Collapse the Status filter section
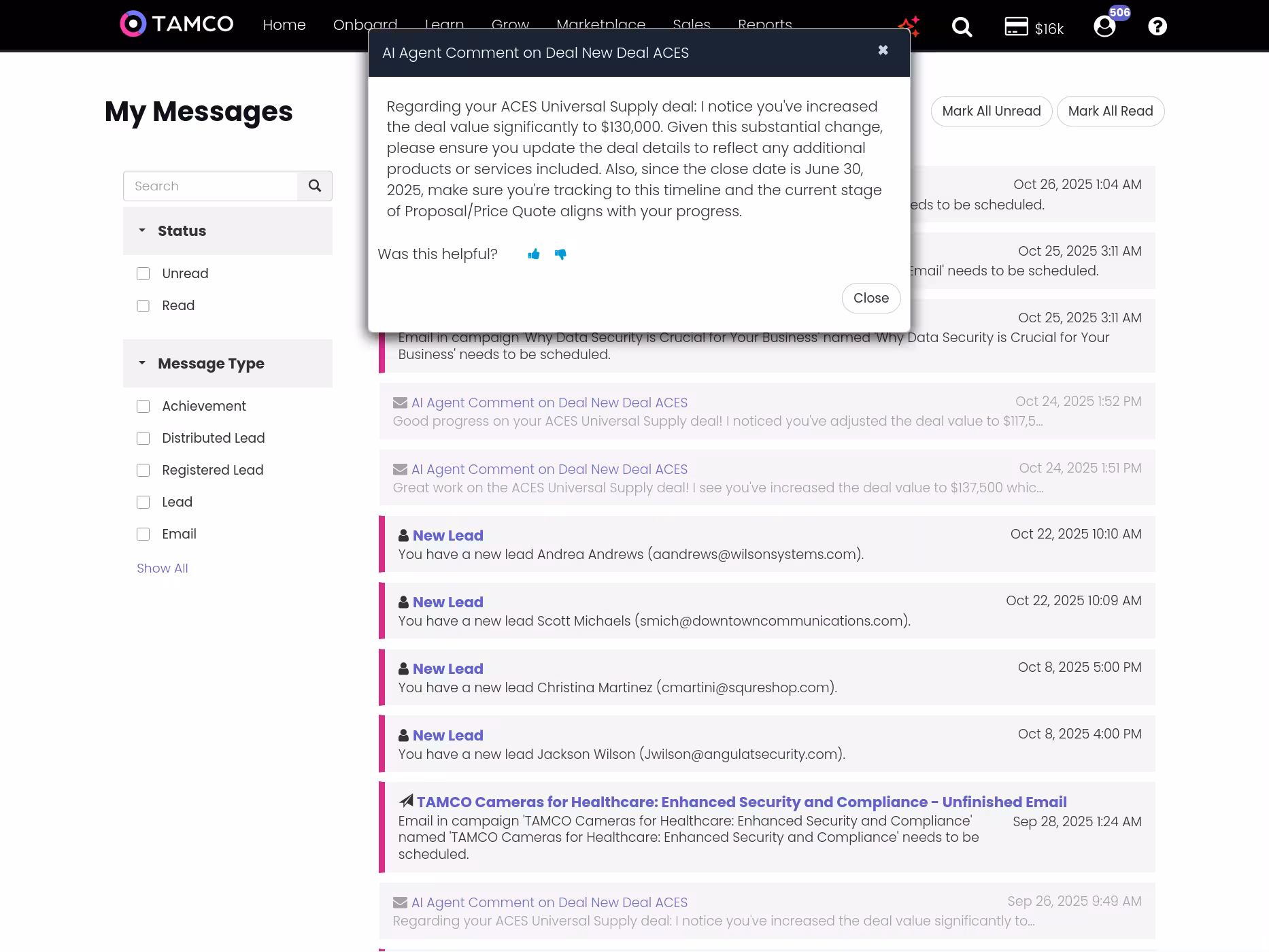Screen dimensions: 1269x952 click(143, 231)
